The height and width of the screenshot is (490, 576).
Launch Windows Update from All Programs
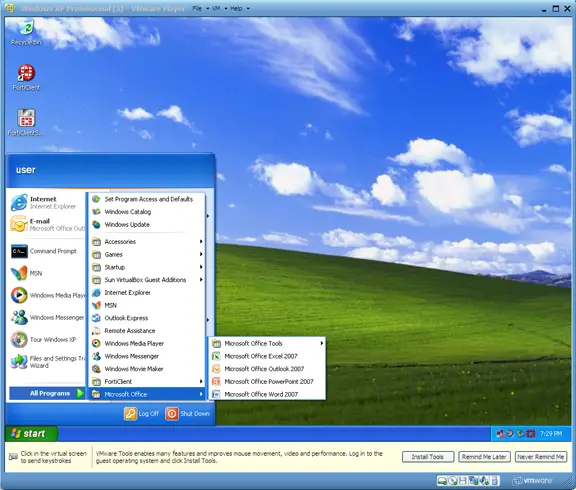click(x=147, y=224)
